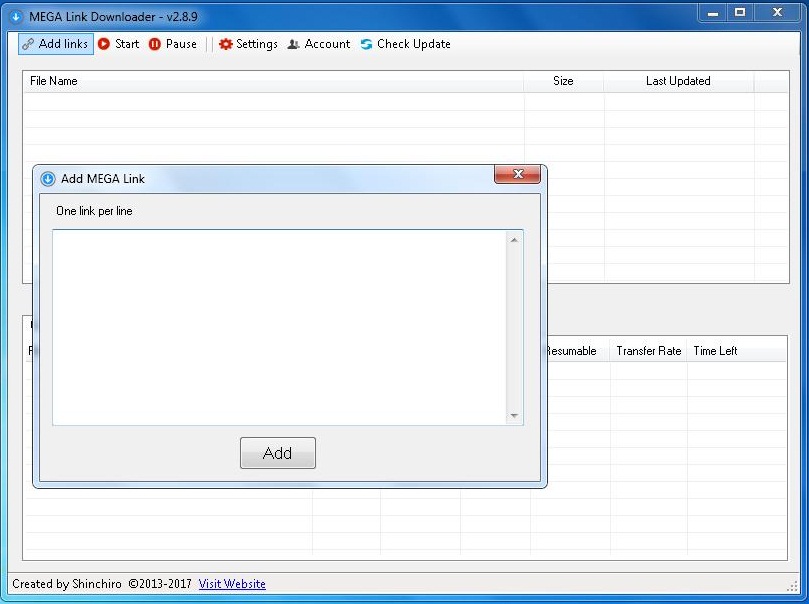Open the Visit Website link
Image resolution: width=809 pixels, height=604 pixels.
pos(232,584)
